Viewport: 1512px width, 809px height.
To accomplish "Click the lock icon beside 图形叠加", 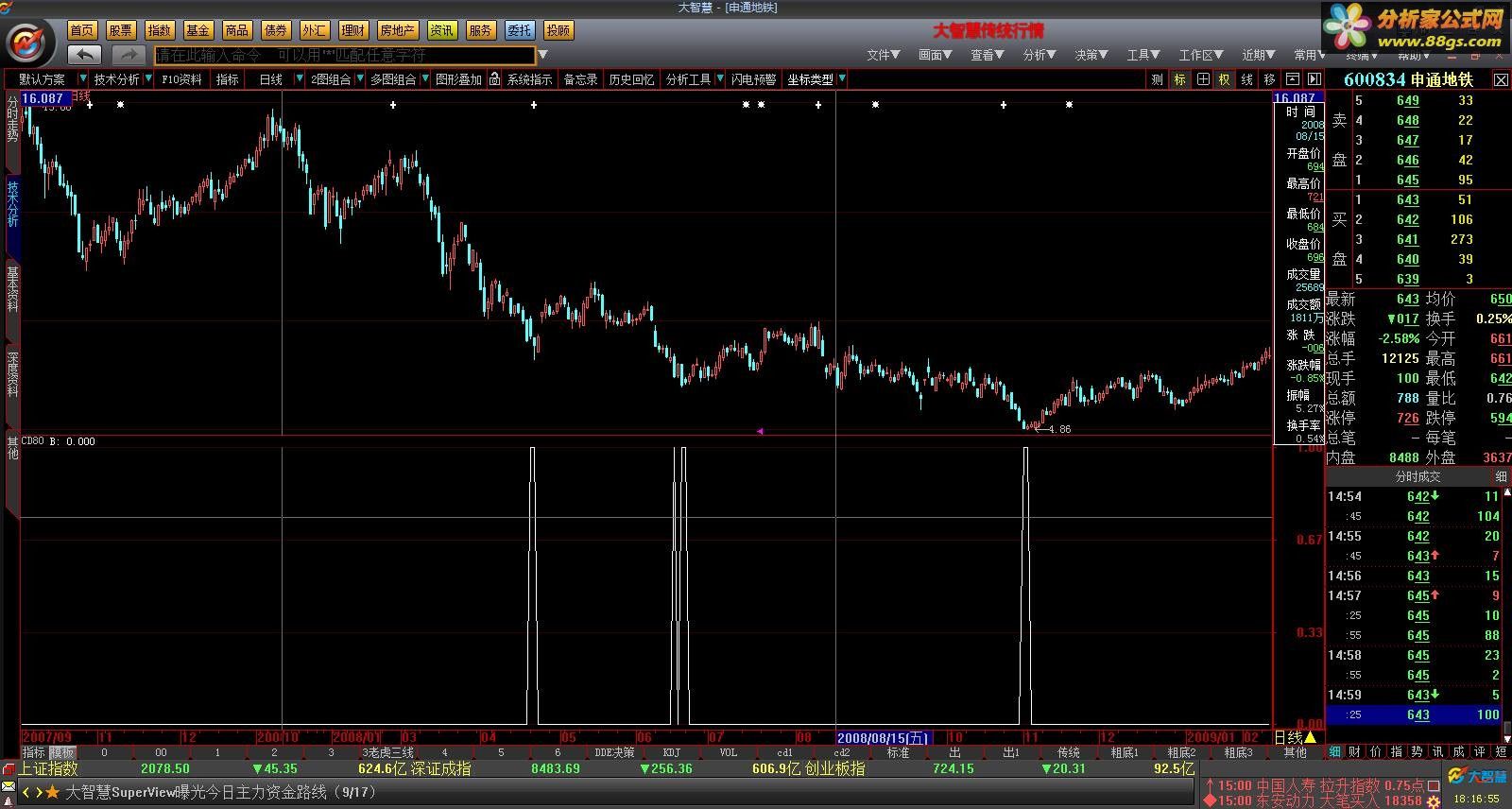I will (494, 79).
